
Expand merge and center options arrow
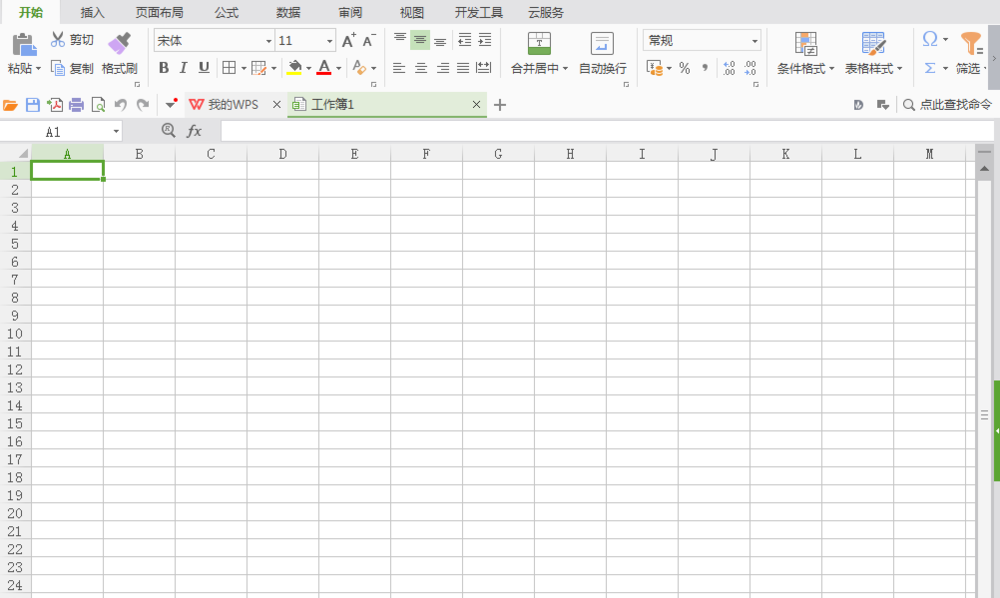[565, 68]
